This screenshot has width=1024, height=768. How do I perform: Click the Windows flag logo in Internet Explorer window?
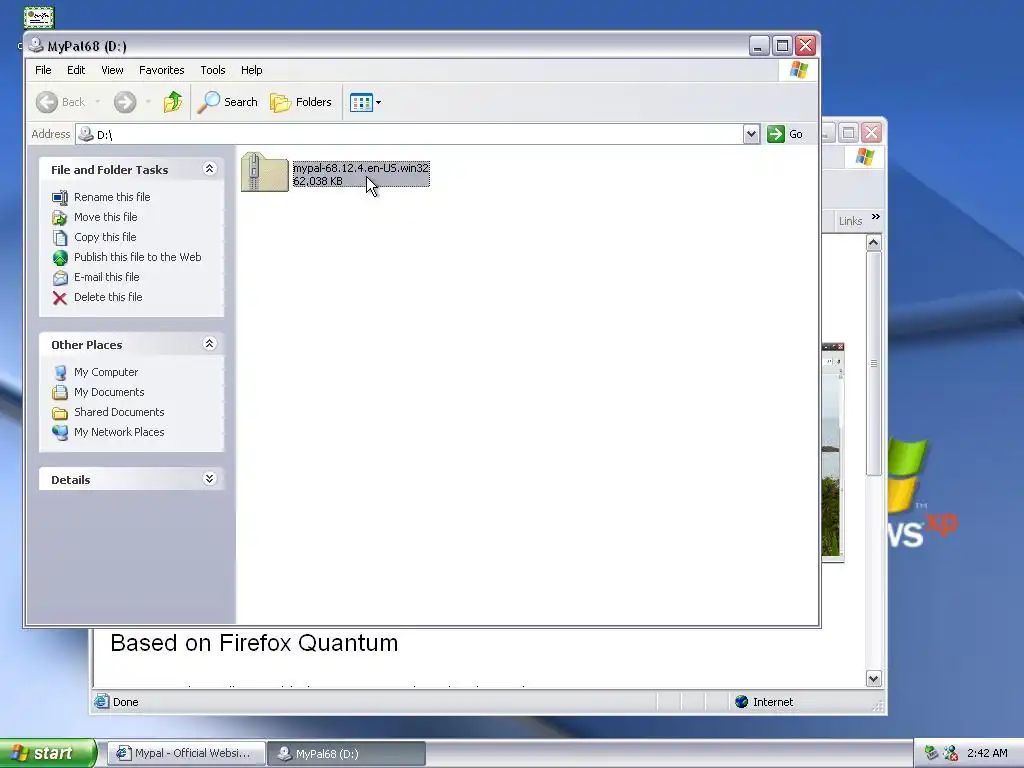[x=865, y=157]
